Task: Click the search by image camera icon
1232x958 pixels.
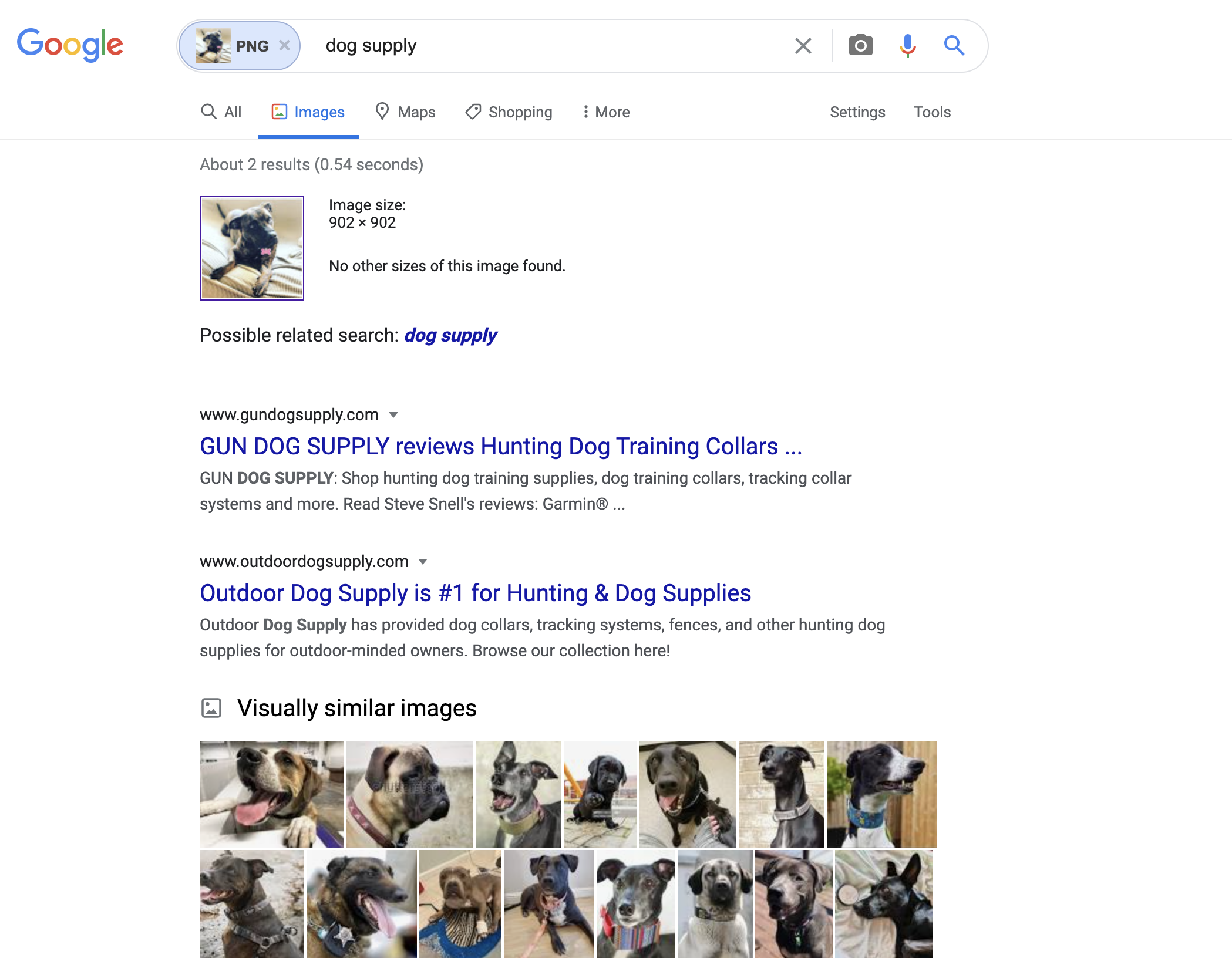Action: [860, 45]
